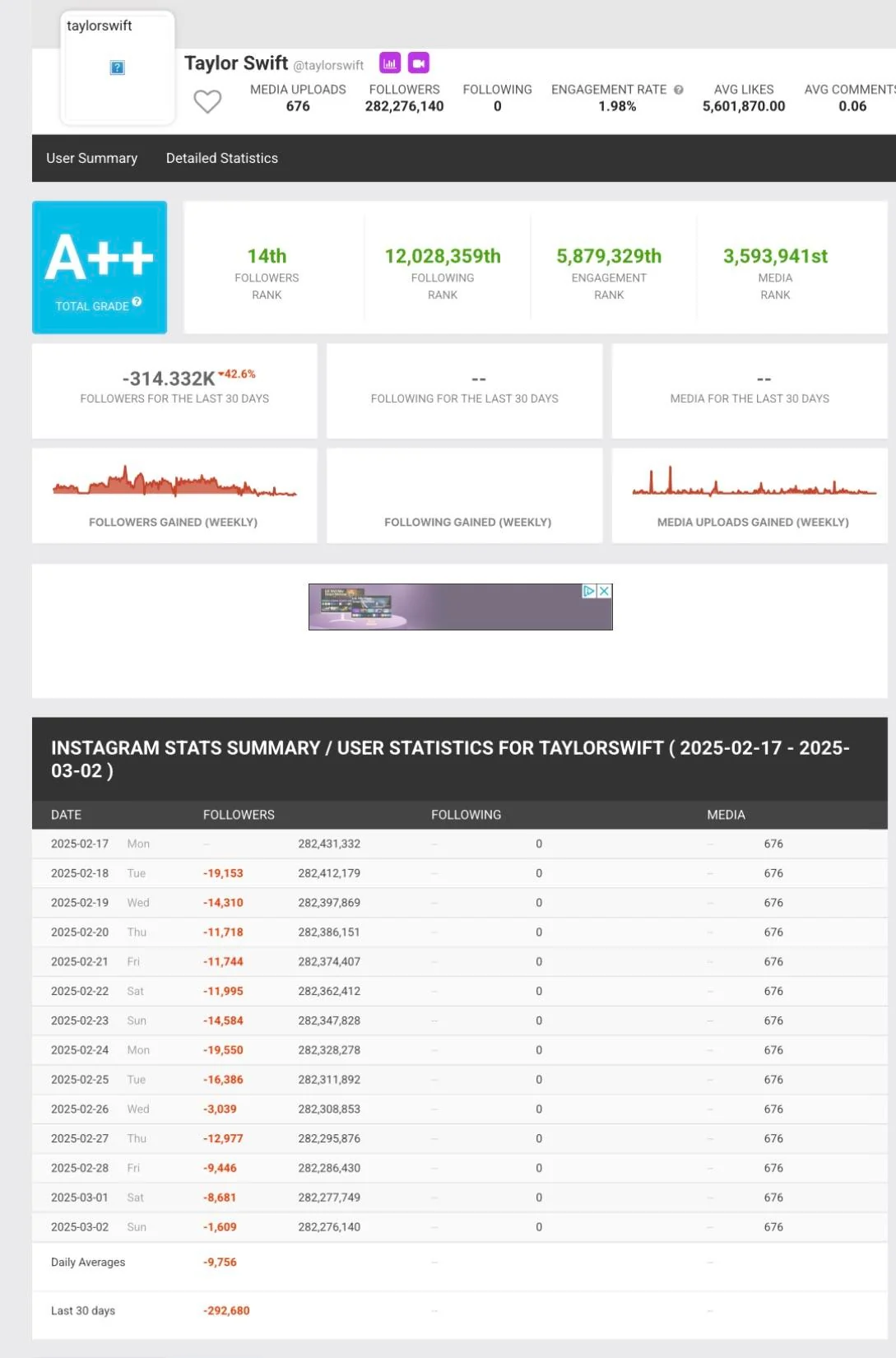Click the 282,308,853 followers total
This screenshot has height=1358, width=896.
[x=329, y=1109]
